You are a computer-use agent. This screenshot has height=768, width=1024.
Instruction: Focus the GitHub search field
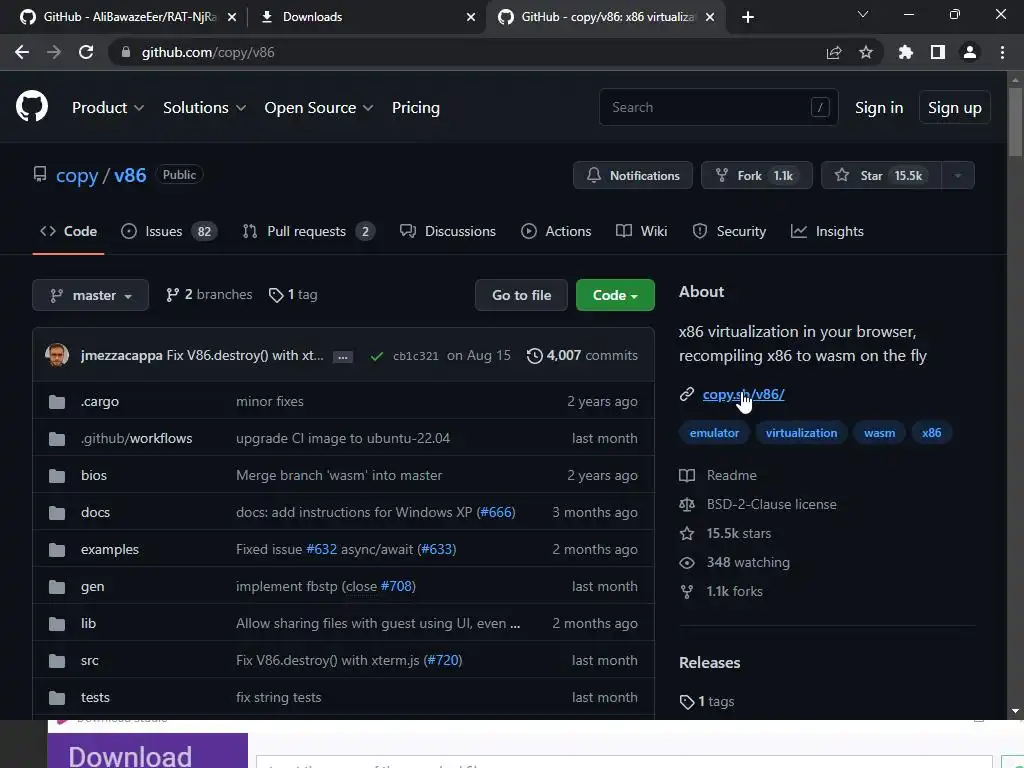click(x=718, y=107)
